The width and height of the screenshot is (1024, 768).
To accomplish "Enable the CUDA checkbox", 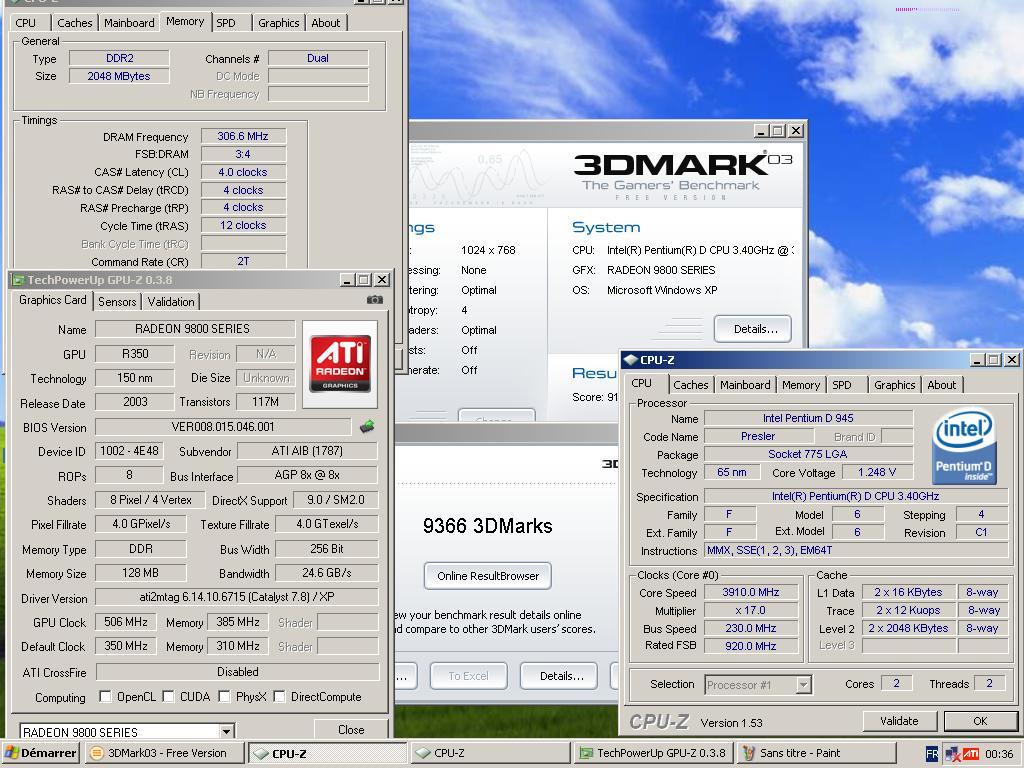I will tap(168, 697).
